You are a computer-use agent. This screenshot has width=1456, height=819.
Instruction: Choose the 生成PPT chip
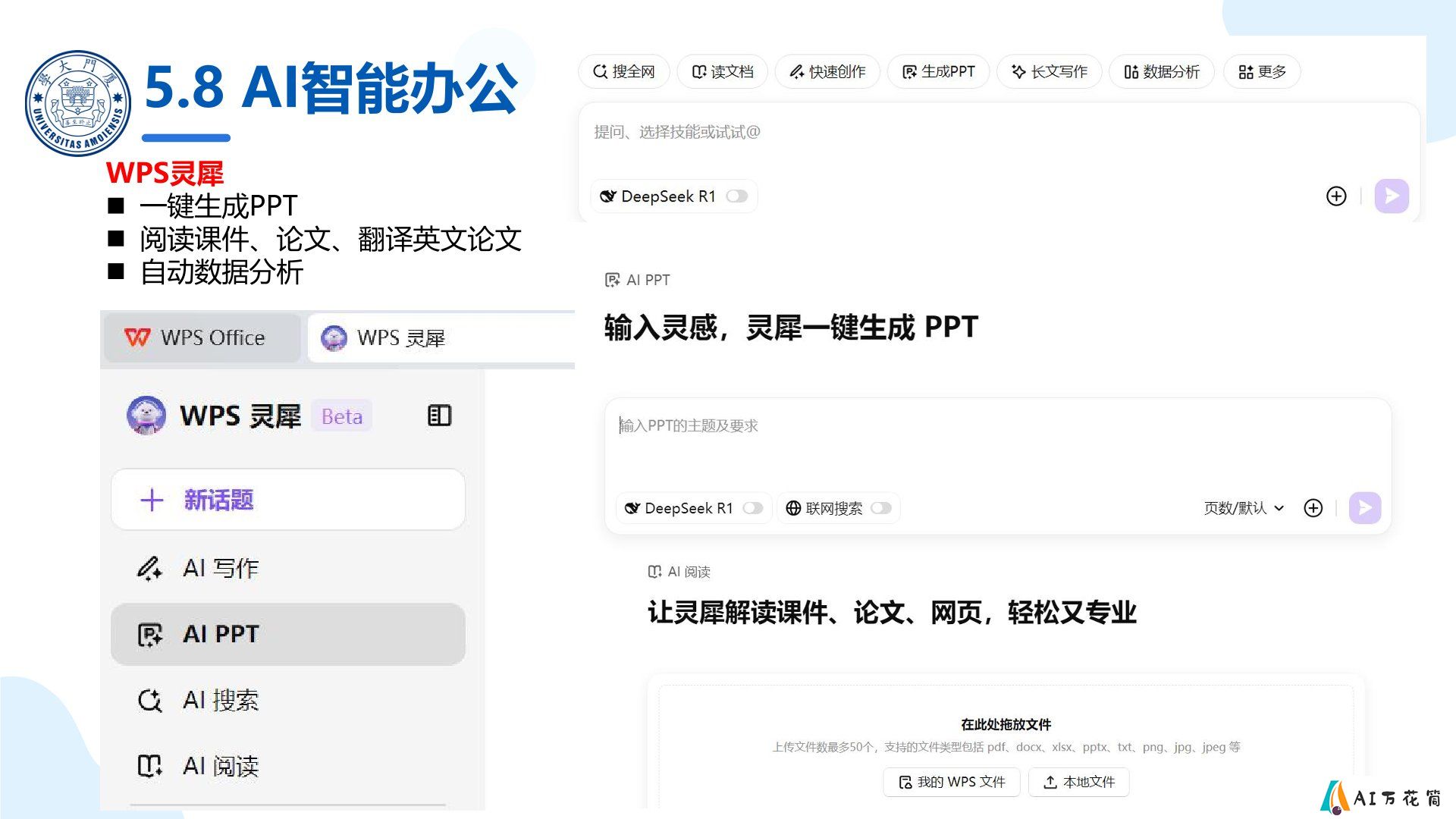(x=938, y=71)
